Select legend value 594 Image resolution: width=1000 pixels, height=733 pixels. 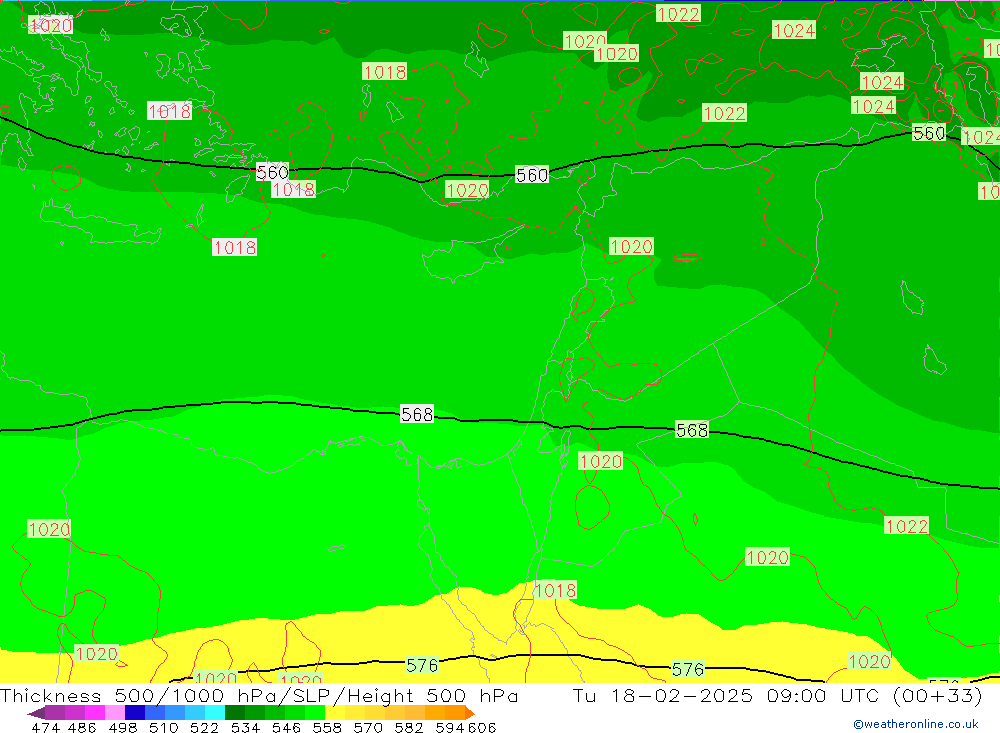(449, 727)
